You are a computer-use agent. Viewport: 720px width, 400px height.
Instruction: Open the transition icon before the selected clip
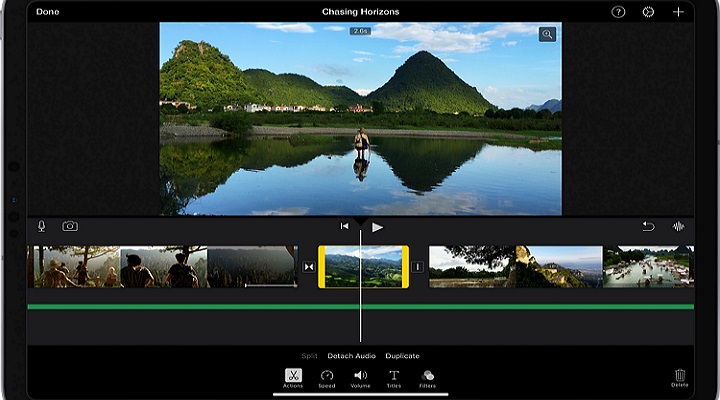point(309,267)
